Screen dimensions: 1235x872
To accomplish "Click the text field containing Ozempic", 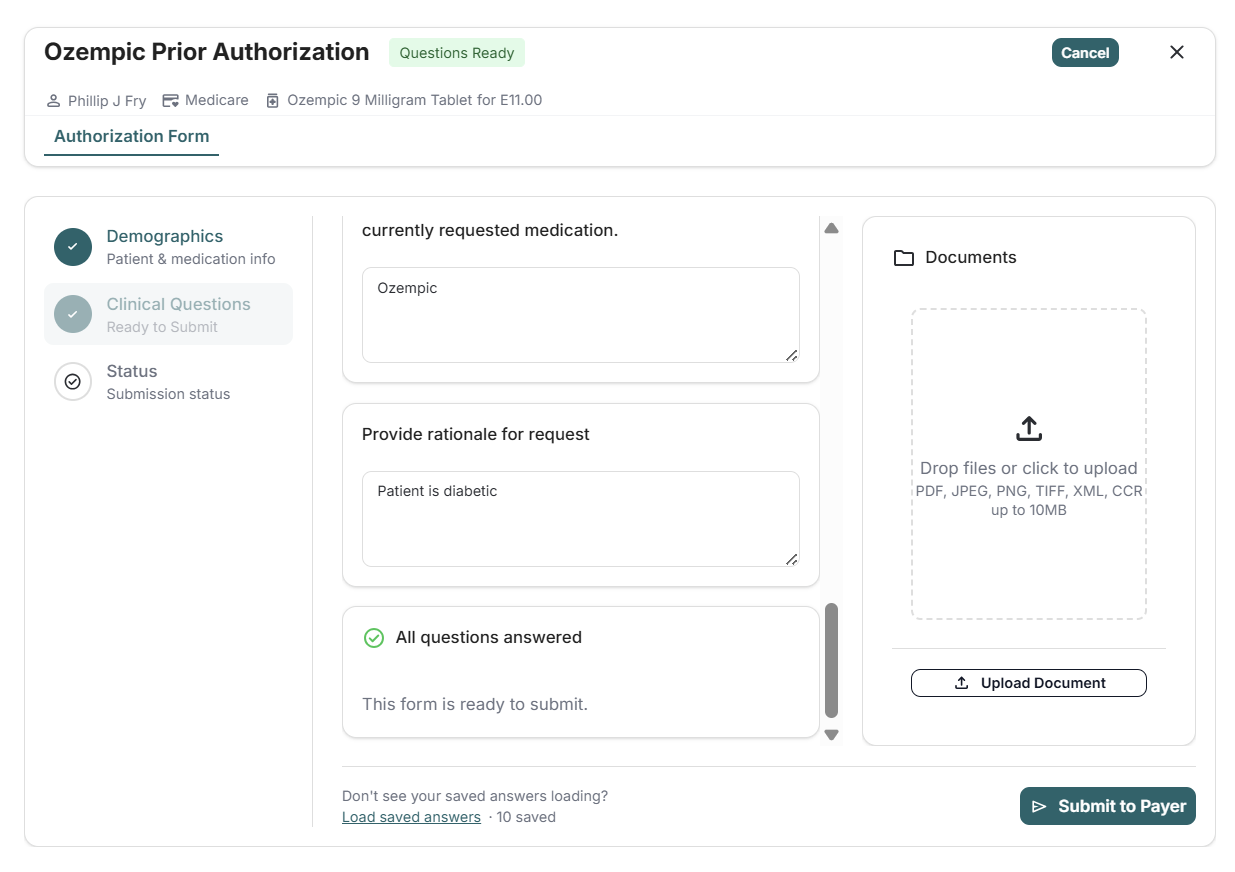I will tap(581, 315).
